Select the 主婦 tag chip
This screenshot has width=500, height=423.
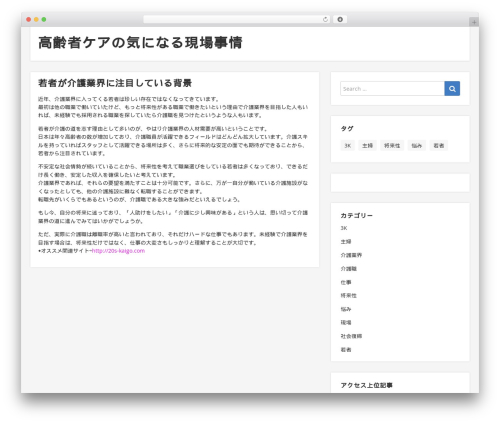367,146
